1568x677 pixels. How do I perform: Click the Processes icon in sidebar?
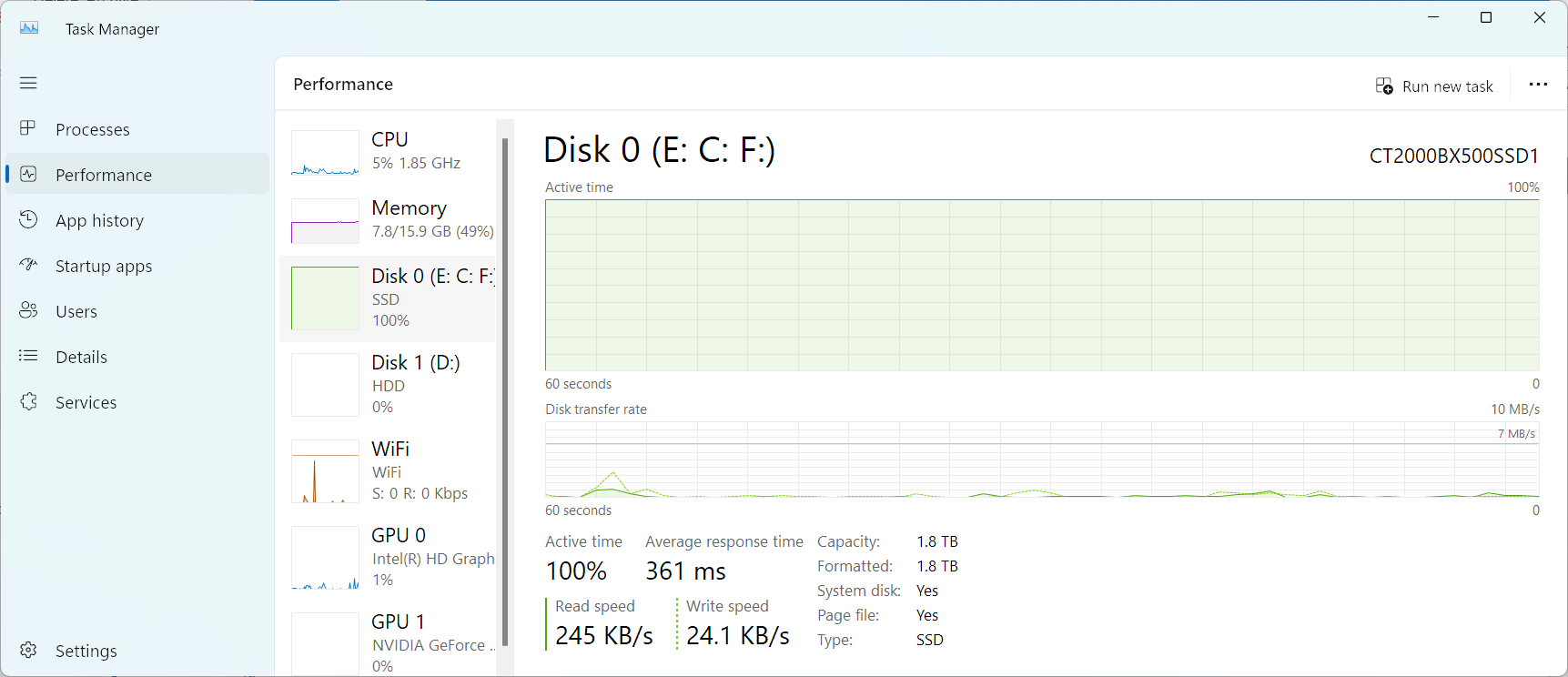pos(28,128)
